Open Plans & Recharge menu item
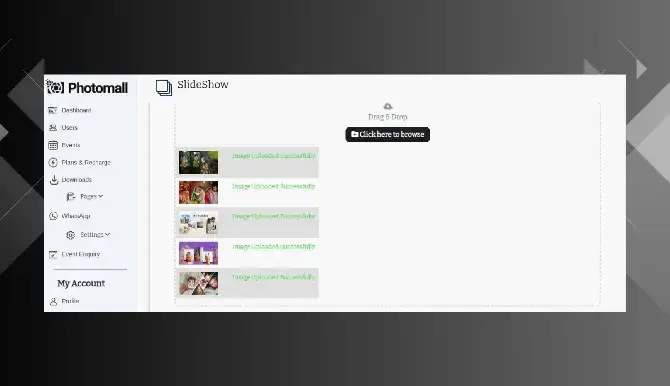 86,162
